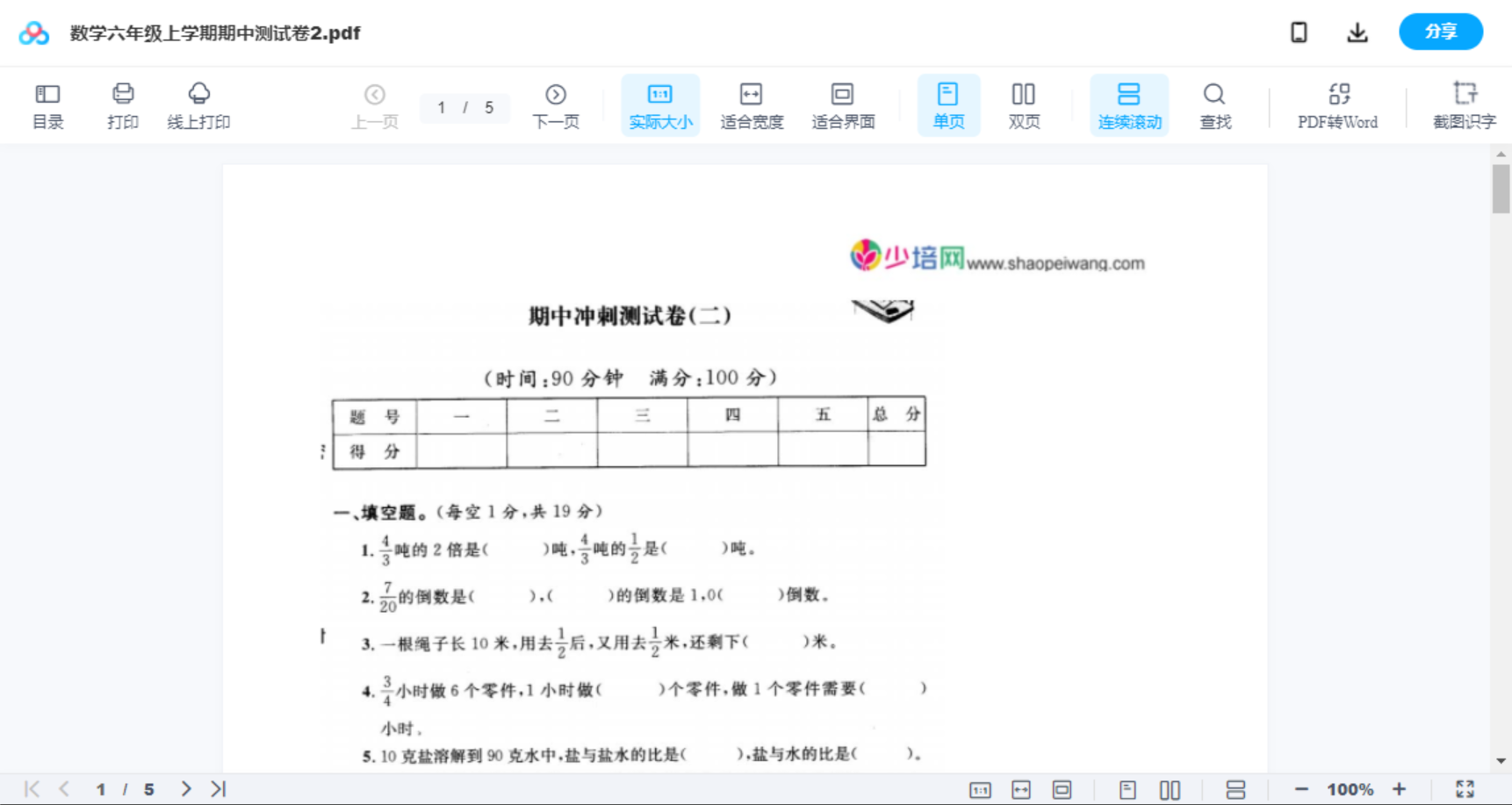
Task: Click the mobile device icon near the top right
Action: (1299, 32)
